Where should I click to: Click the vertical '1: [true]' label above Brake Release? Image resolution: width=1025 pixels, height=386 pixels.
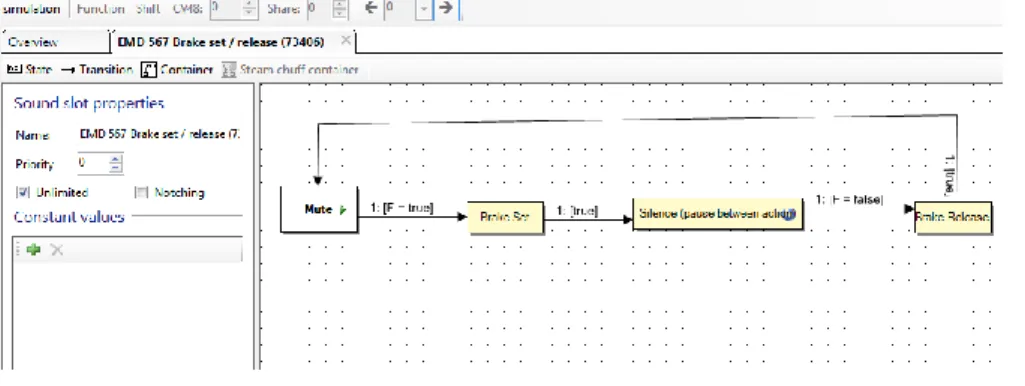pos(951,174)
